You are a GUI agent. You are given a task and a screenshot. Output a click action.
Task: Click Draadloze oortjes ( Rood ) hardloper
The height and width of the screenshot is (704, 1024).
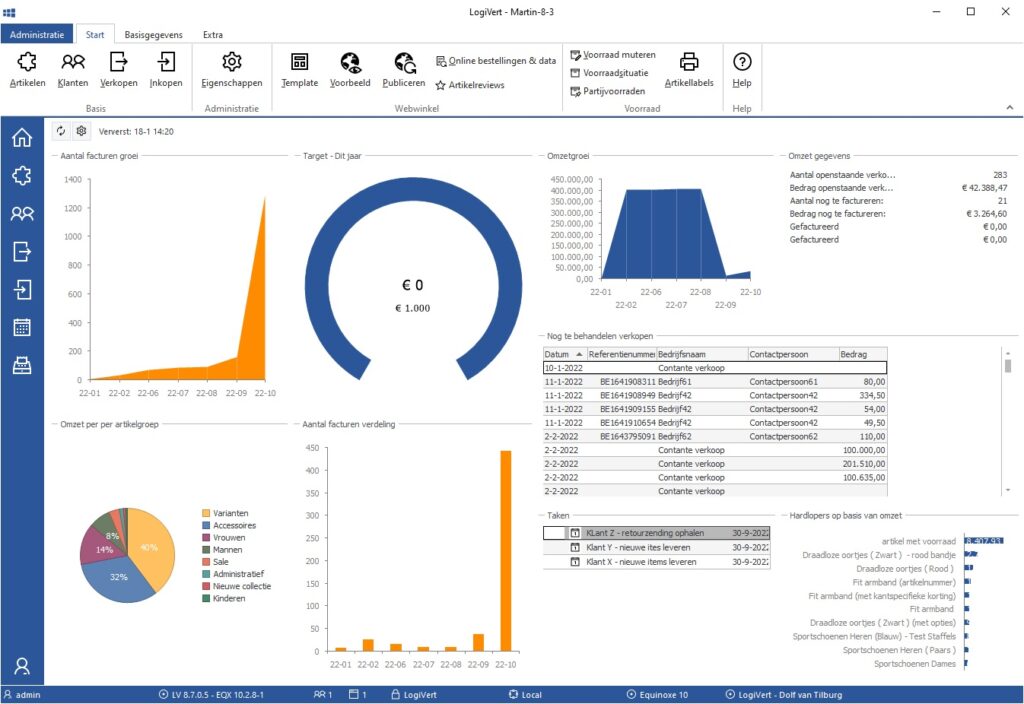[x=905, y=568]
